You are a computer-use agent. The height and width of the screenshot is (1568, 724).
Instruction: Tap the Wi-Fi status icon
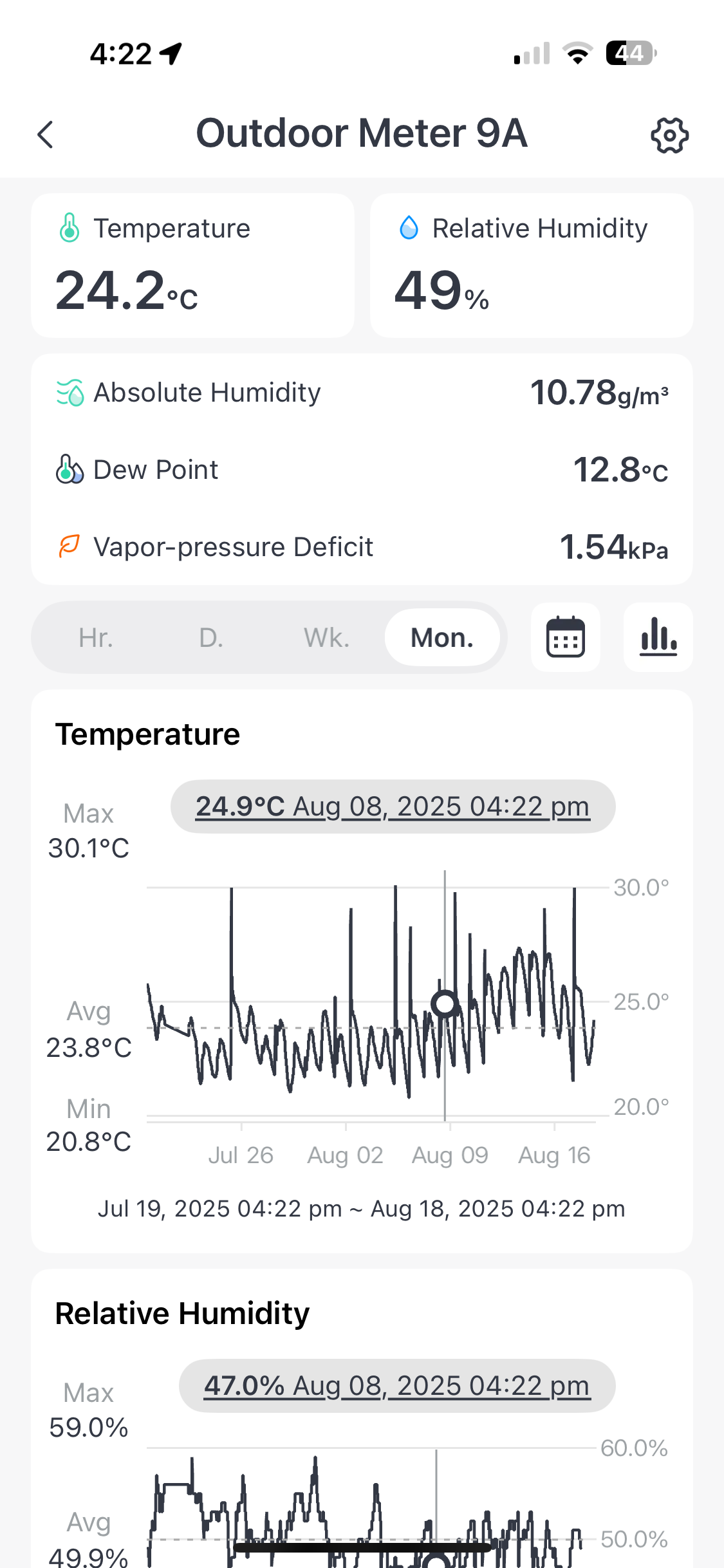click(577, 53)
